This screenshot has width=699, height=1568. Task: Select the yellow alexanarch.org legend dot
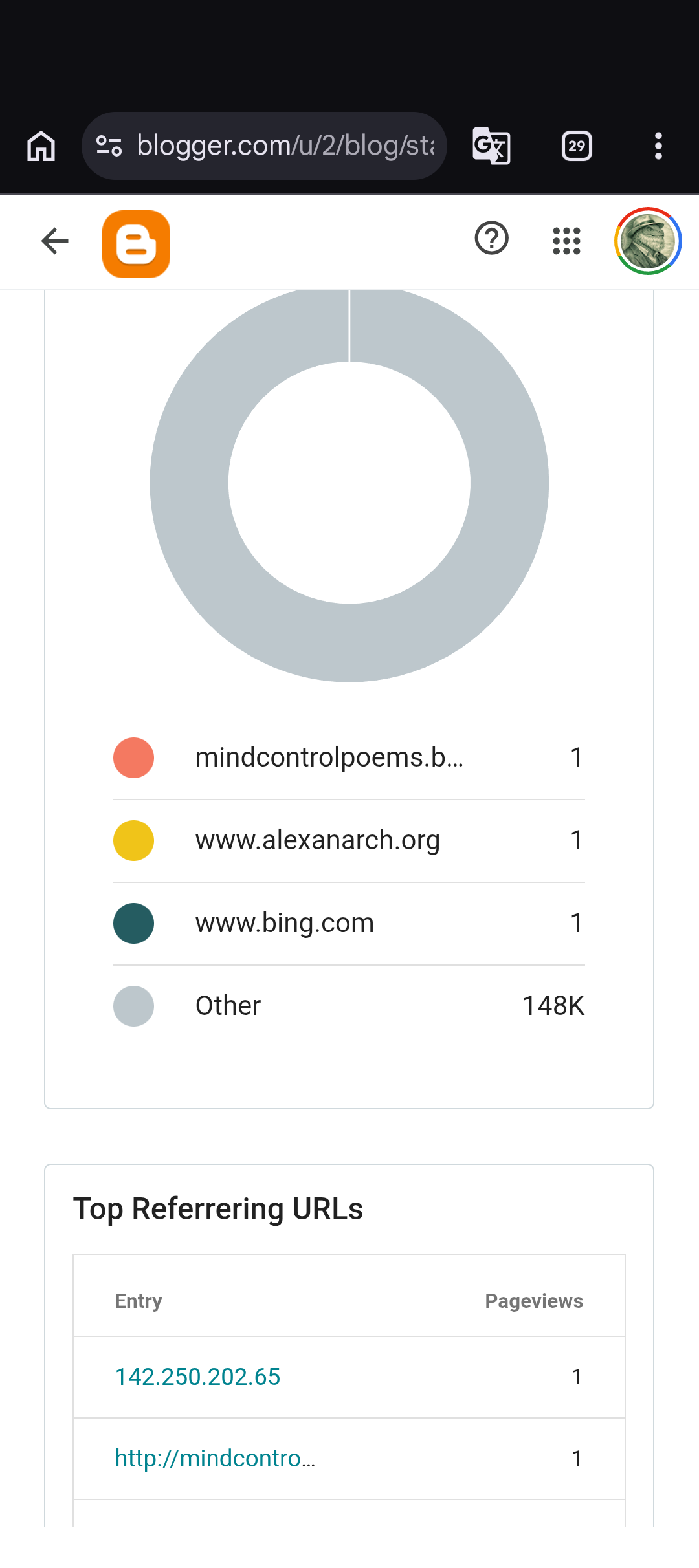tap(133, 840)
